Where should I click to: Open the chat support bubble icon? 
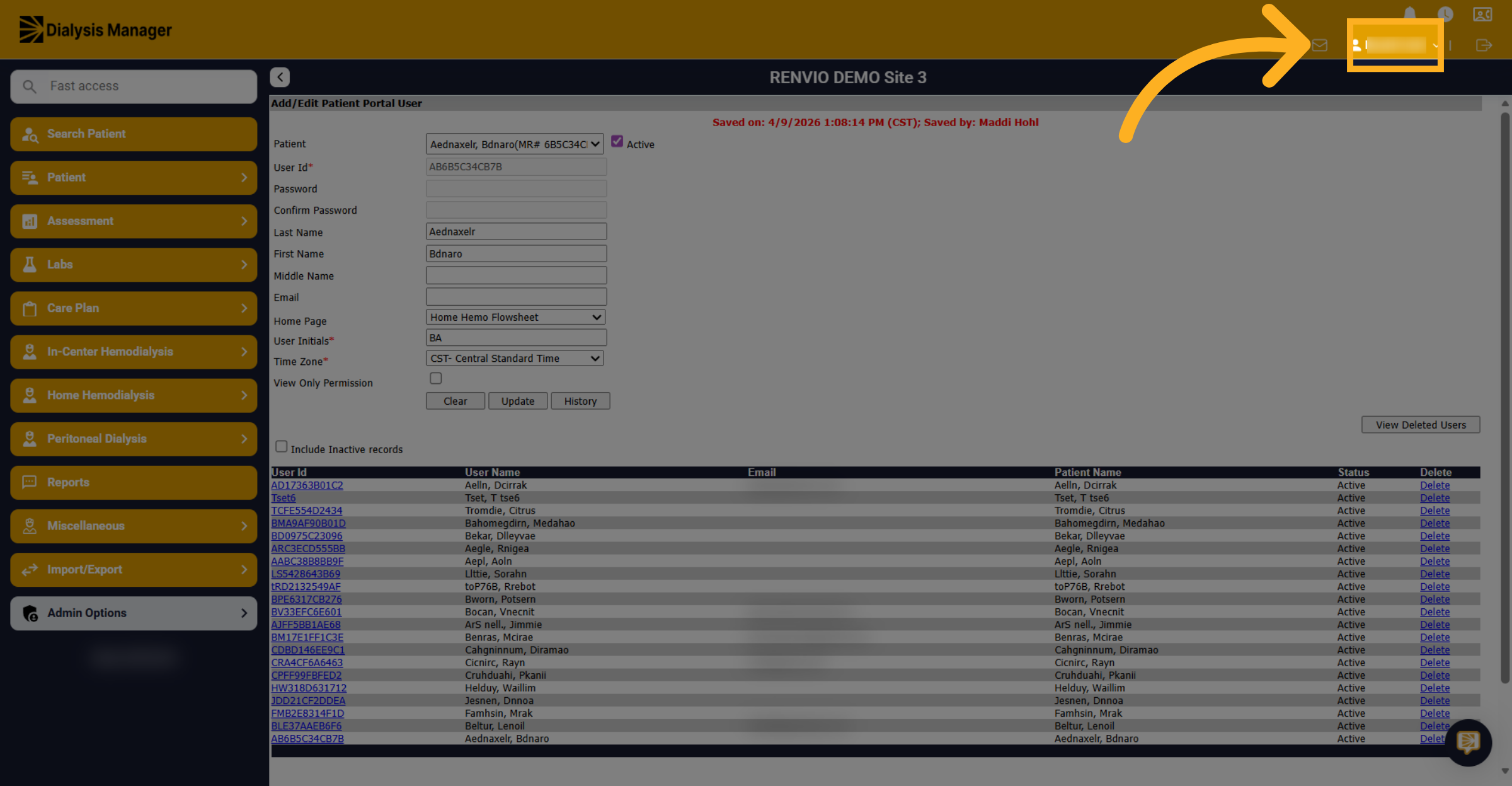(x=1468, y=742)
